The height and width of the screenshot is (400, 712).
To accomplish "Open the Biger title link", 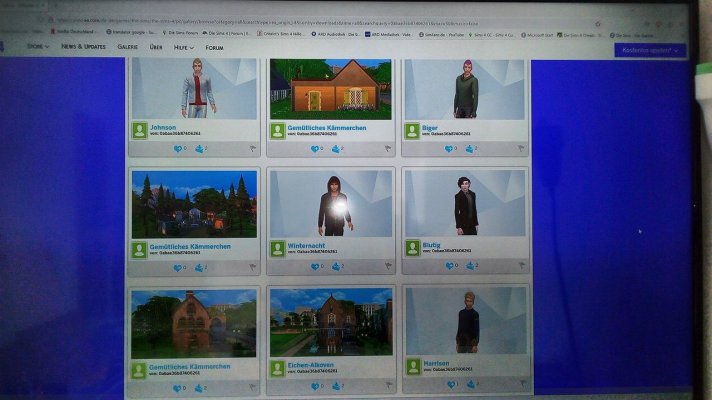I will click(430, 128).
